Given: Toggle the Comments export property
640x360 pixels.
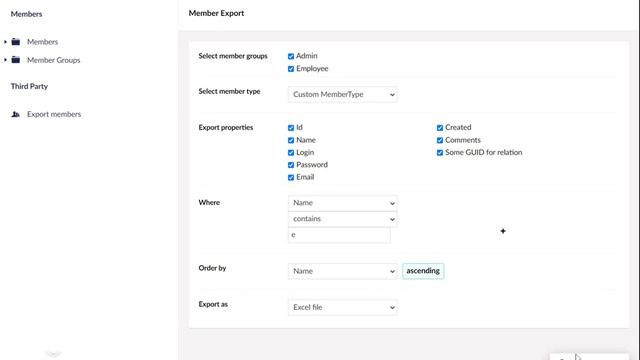Looking at the screenshot, I should point(440,140).
